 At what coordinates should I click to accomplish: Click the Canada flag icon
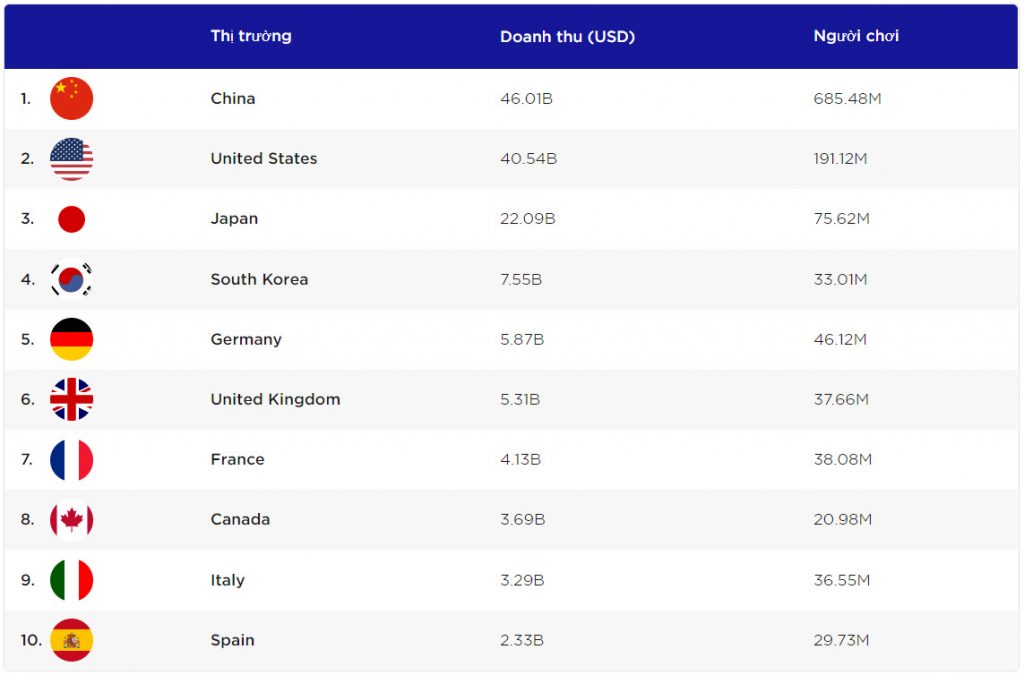click(x=71, y=520)
